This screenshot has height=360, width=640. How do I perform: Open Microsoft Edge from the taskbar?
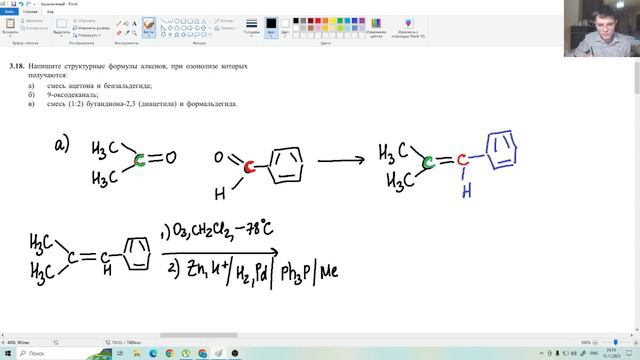coord(153,353)
